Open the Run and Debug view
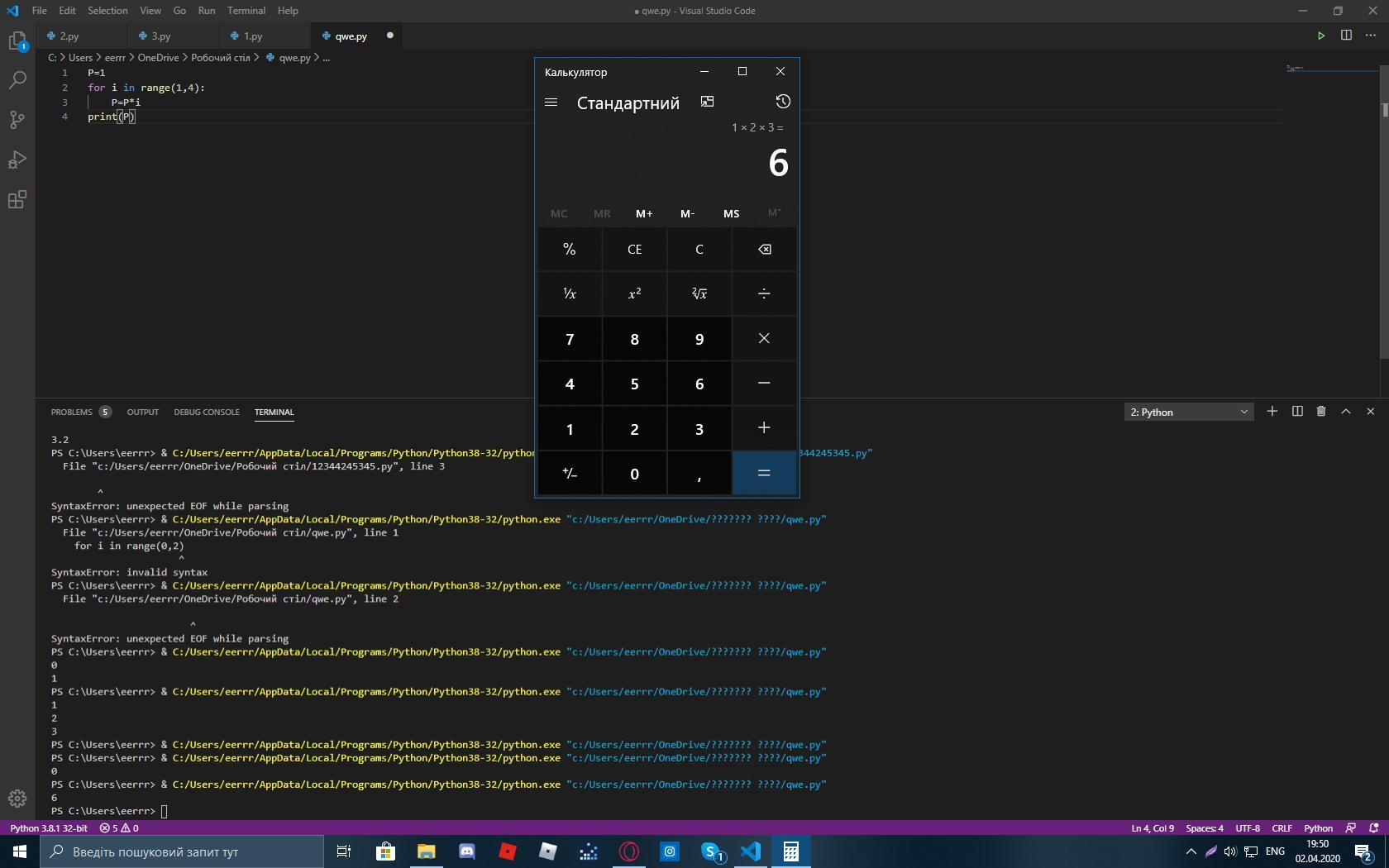Image resolution: width=1389 pixels, height=868 pixels. (17, 160)
